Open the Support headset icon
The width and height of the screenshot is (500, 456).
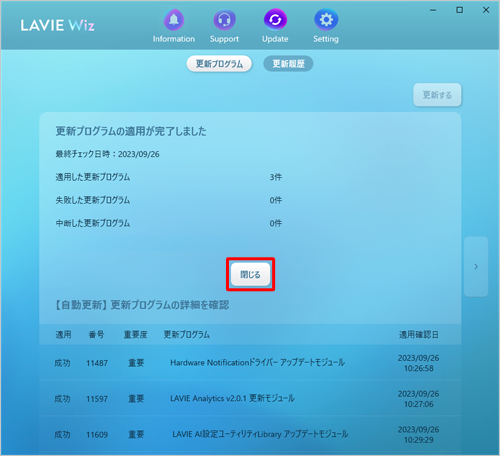(224, 20)
